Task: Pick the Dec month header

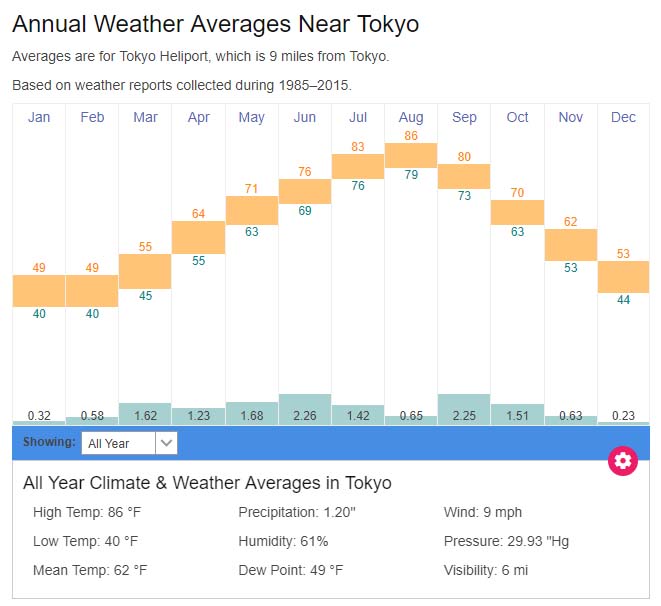Action: pos(623,118)
